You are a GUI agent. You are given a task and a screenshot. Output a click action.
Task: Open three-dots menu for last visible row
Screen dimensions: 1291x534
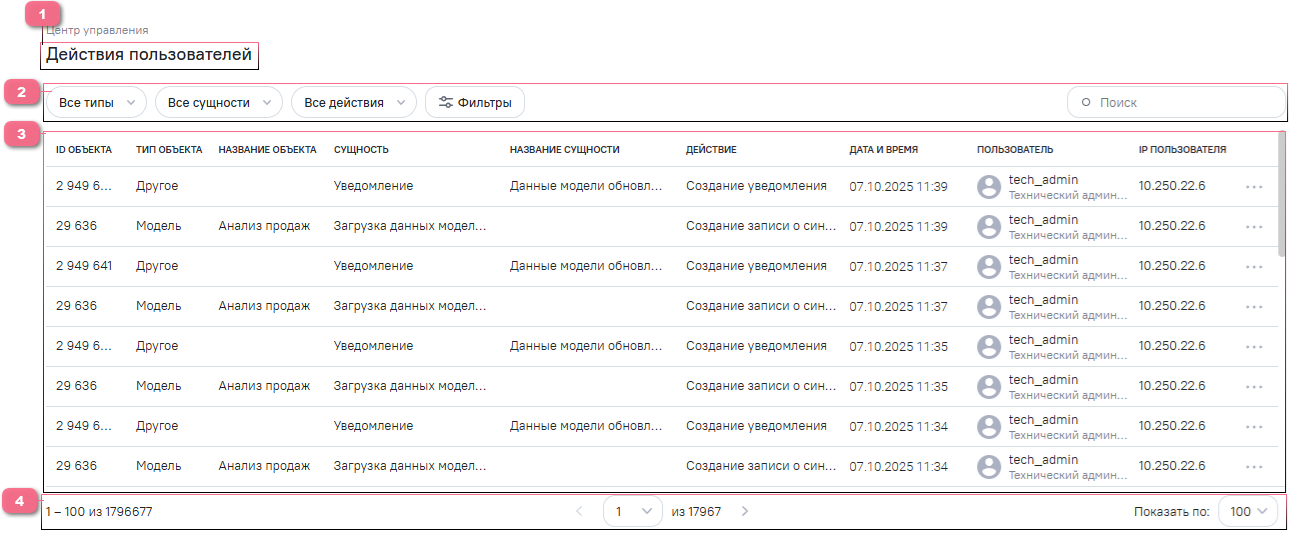pyautogui.click(x=1254, y=467)
